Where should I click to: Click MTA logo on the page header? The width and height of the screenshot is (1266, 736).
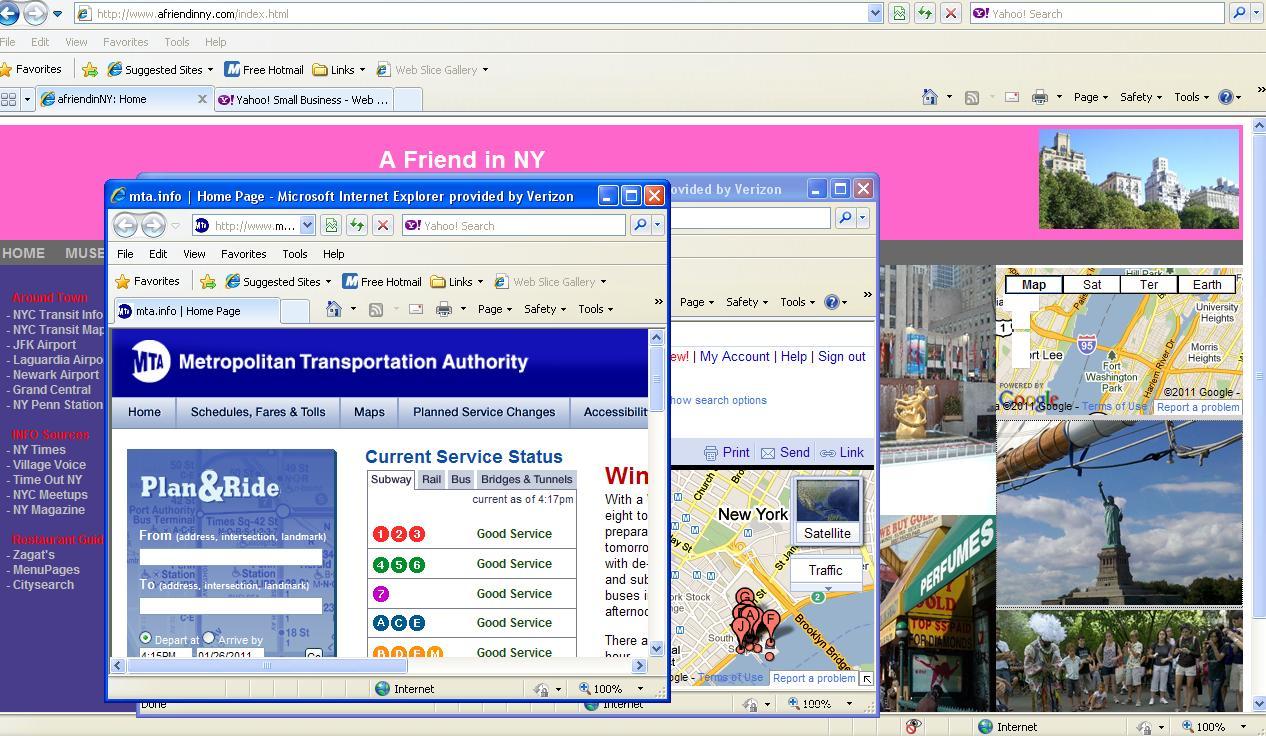(151, 361)
